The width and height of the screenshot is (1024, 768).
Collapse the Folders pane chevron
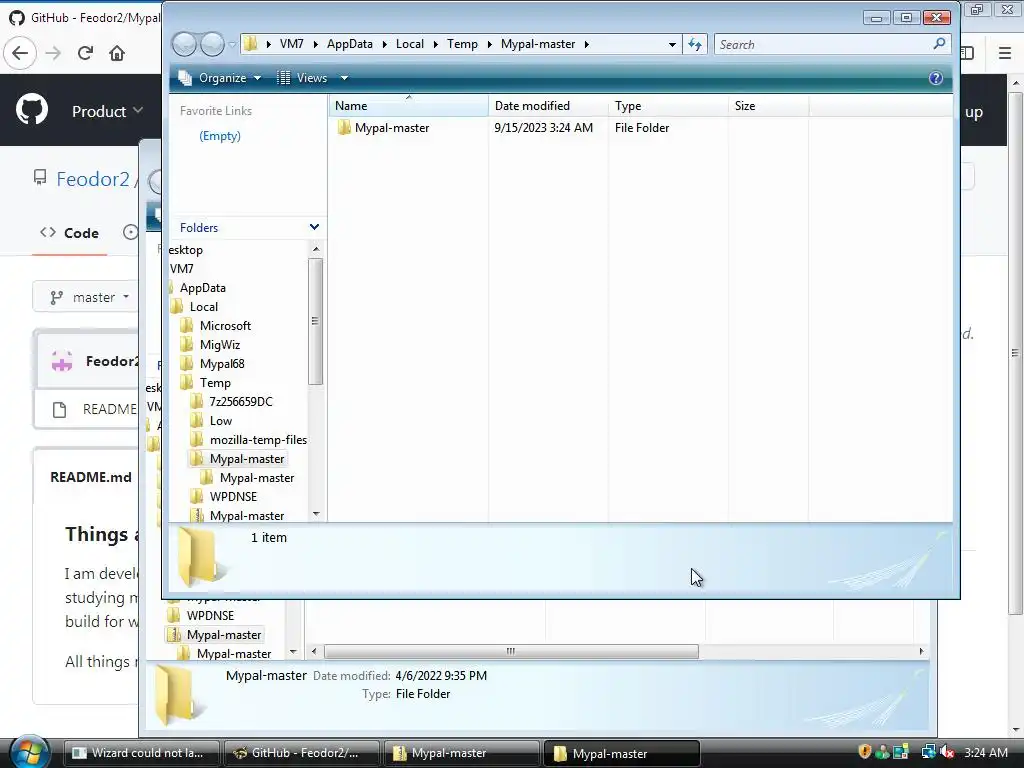tap(314, 227)
